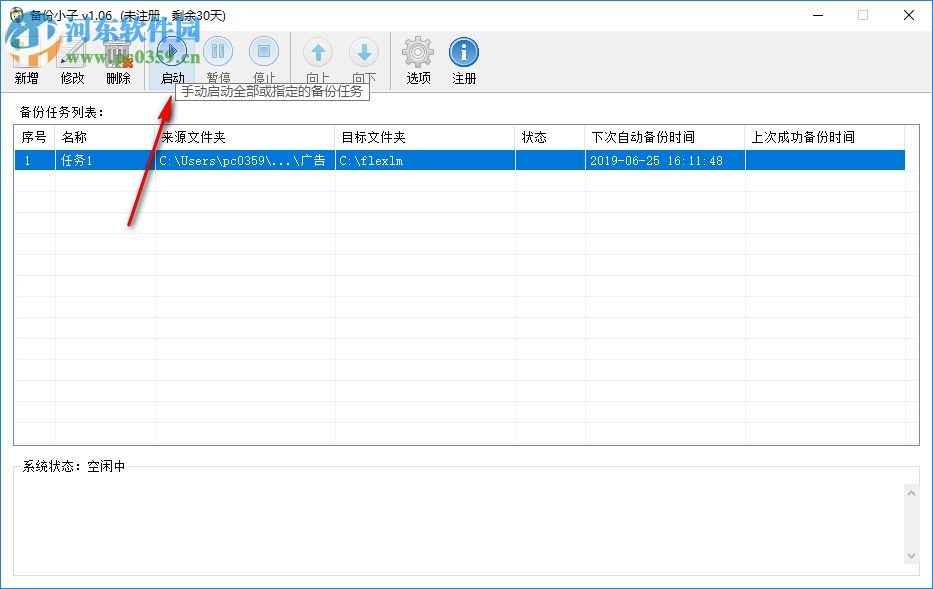Image resolution: width=933 pixels, height=589 pixels.
Task: Click the 注册 registration info icon
Action: click(463, 50)
